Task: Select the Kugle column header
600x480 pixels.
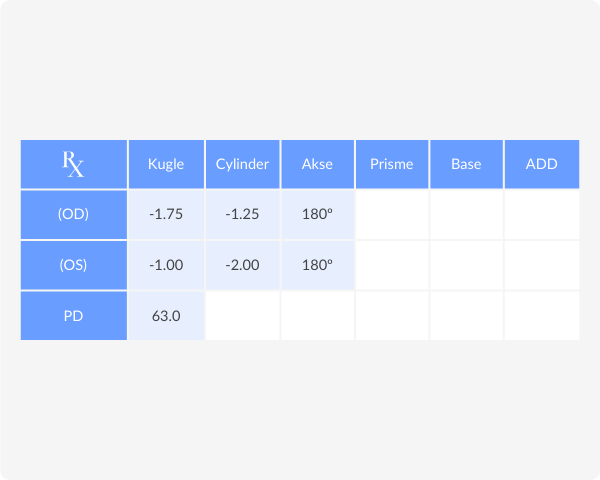Action: click(x=166, y=164)
